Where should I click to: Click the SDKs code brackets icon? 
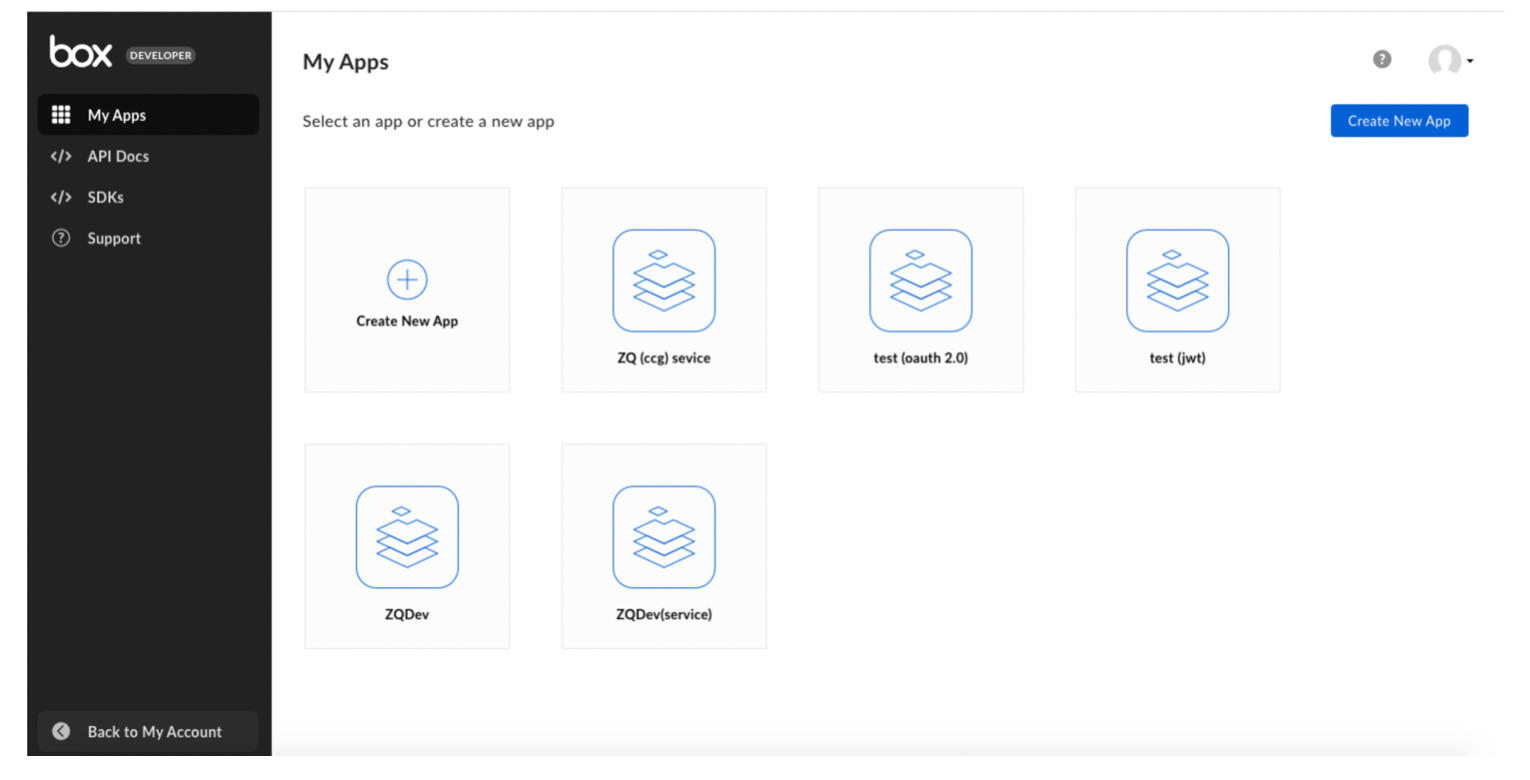click(x=61, y=197)
